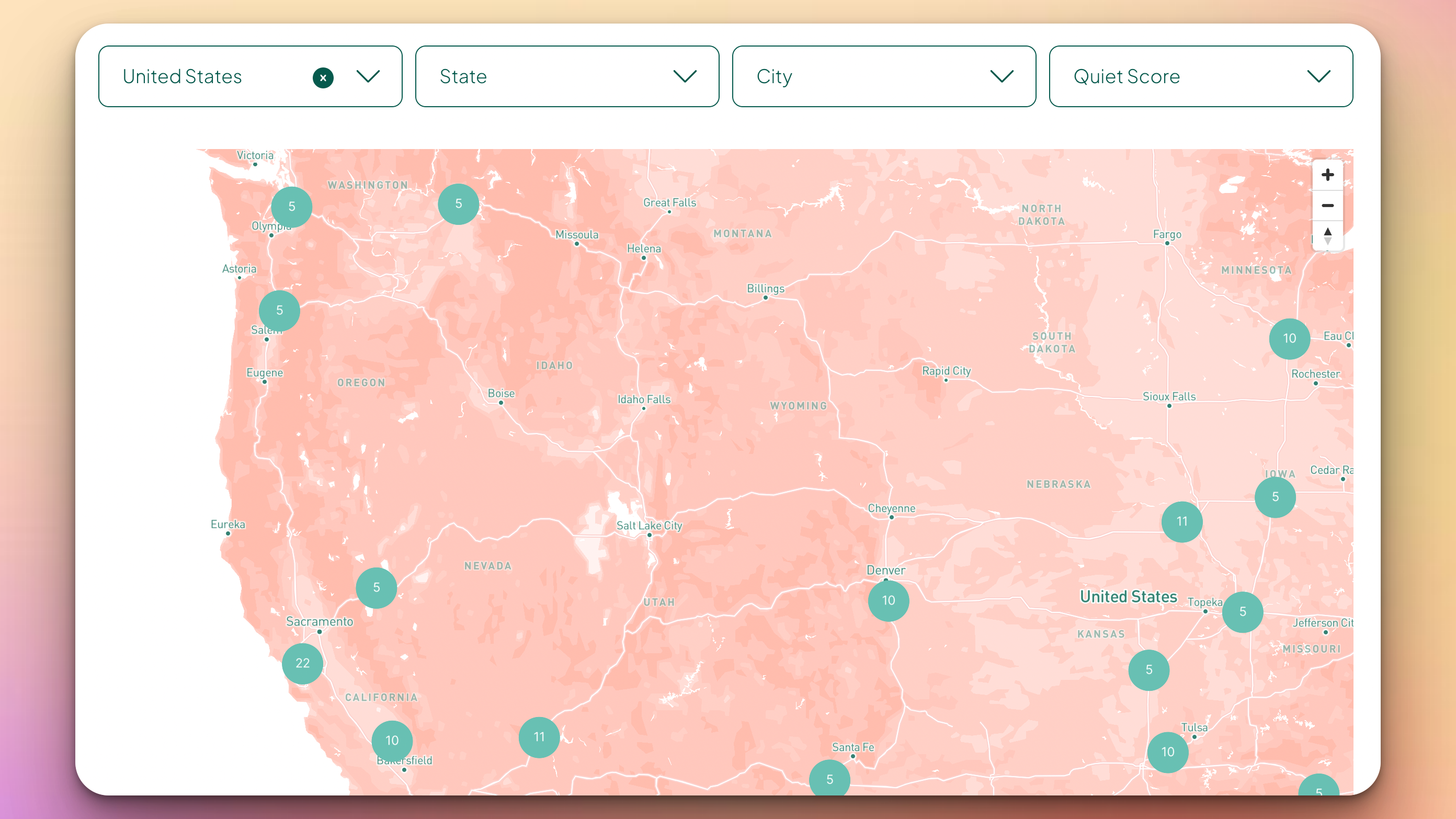Expand the United States country dropdown

pos(368,76)
